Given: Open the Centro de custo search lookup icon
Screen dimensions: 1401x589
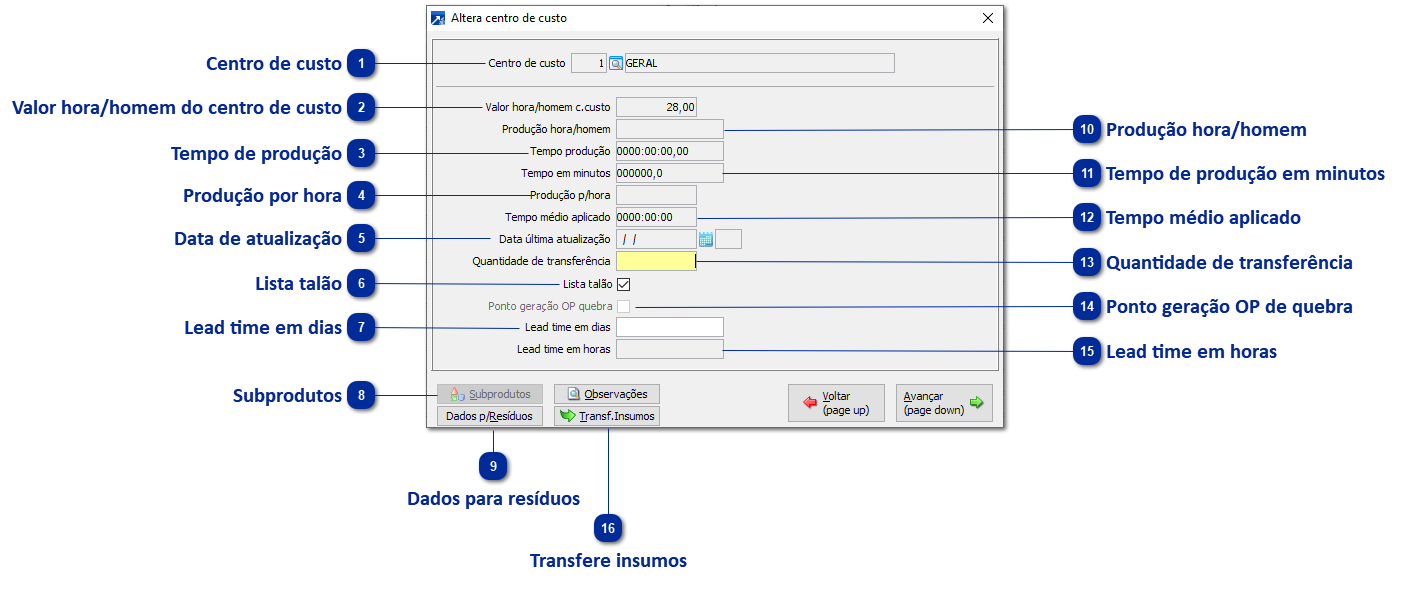Looking at the screenshot, I should (x=616, y=63).
